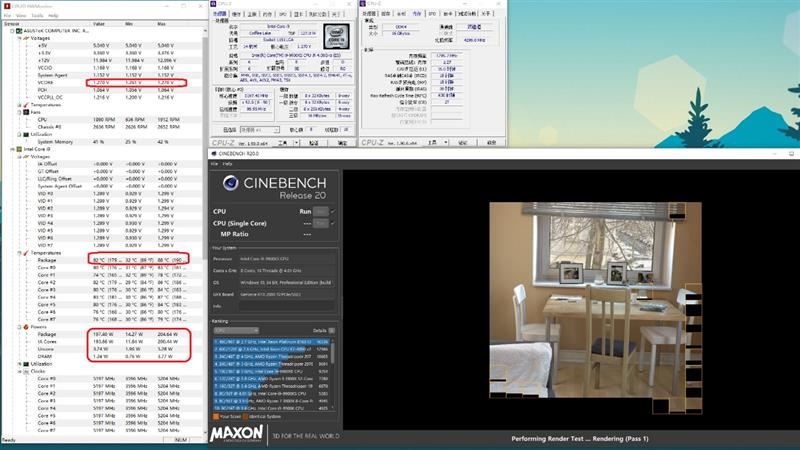
Task: Open the Help menu in HWMonitor
Action: click(x=53, y=16)
